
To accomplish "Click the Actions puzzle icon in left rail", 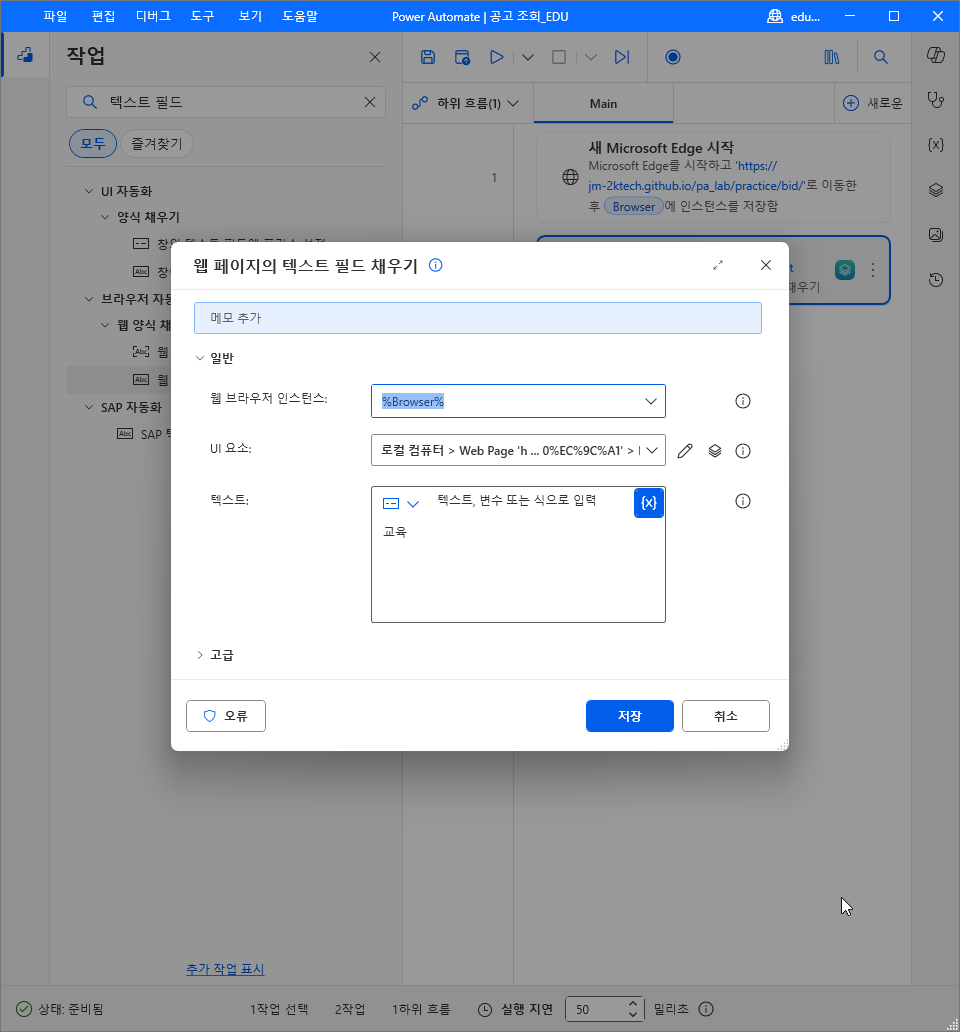I will pyautogui.click(x=25, y=55).
